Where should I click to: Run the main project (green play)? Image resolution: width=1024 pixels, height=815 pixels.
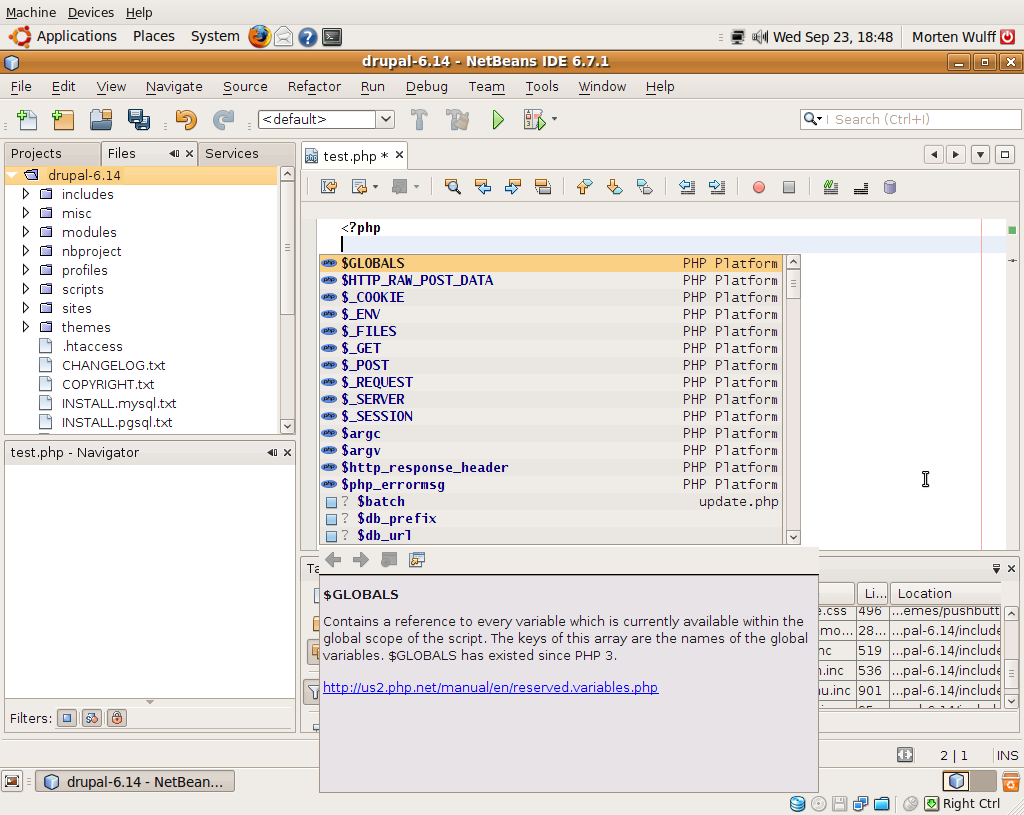click(498, 120)
